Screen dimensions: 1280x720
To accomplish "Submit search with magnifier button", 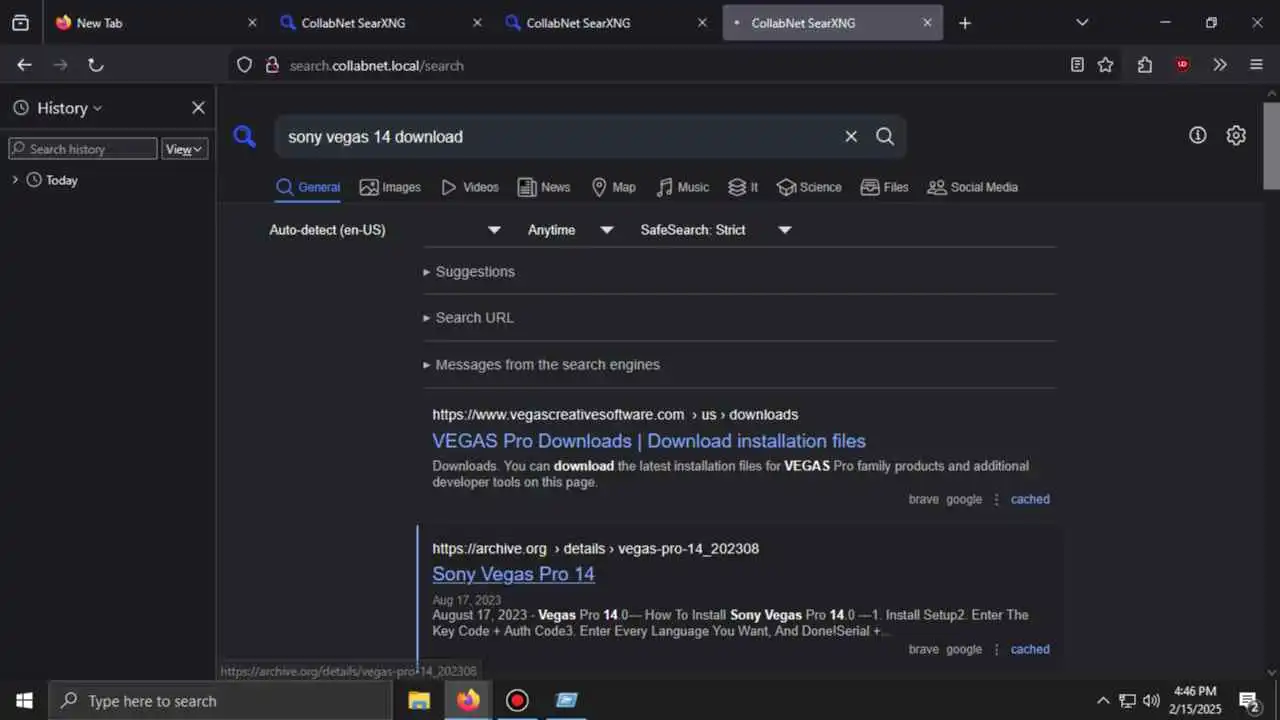I will click(x=885, y=137).
